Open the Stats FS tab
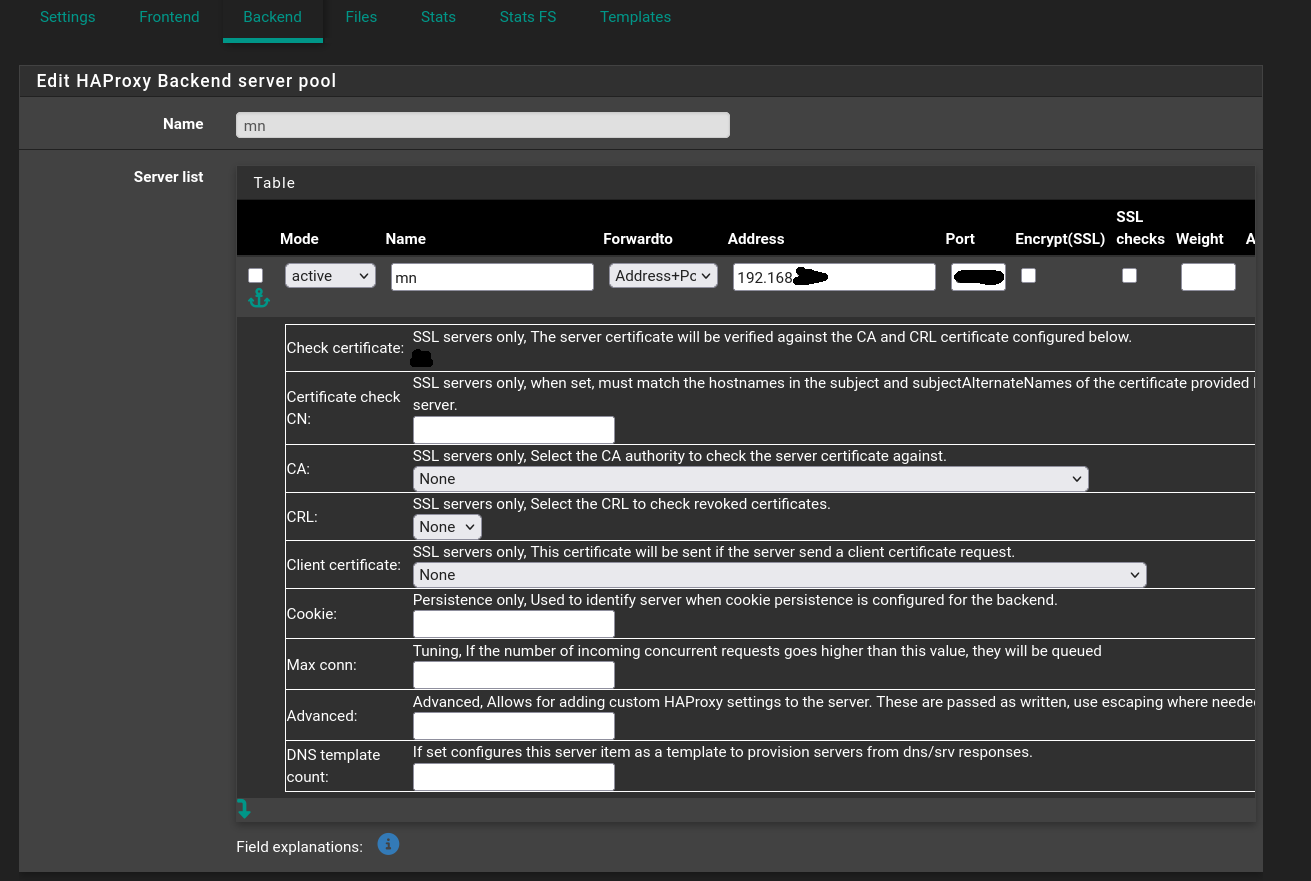The width and height of the screenshot is (1311, 881). (x=528, y=17)
